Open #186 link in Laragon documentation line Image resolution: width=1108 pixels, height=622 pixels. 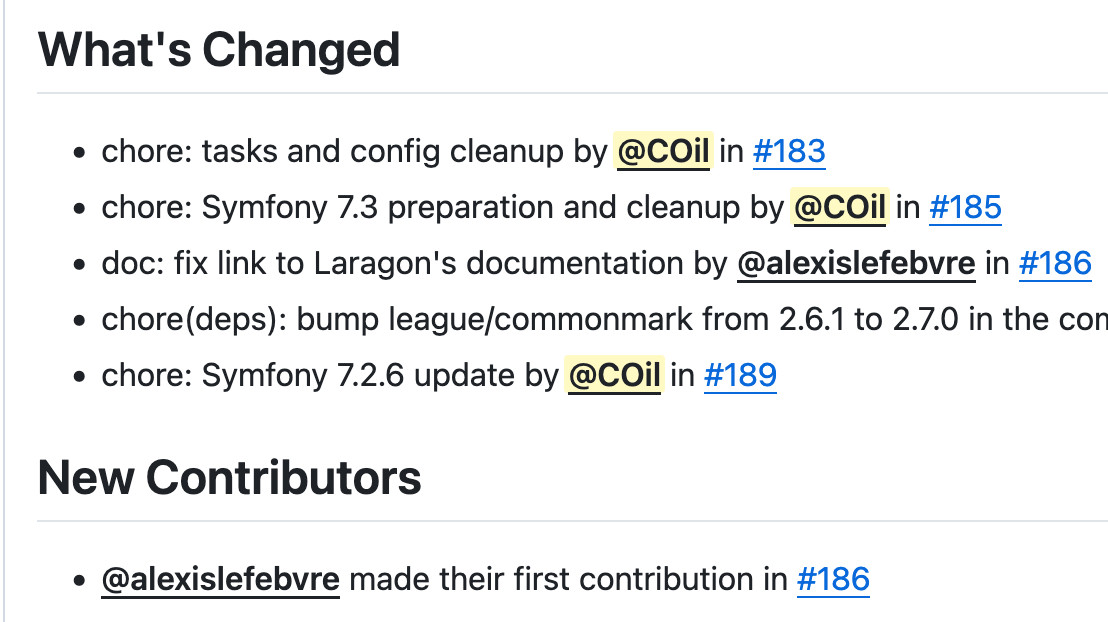[1055, 263]
